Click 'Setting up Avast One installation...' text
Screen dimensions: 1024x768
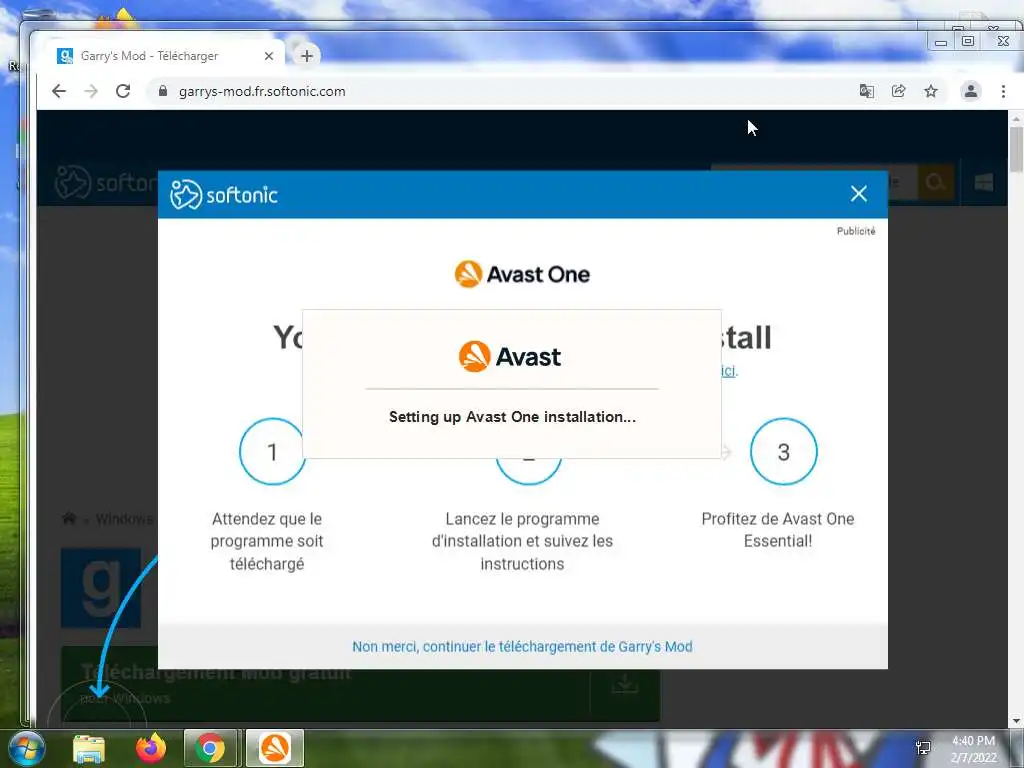click(512, 417)
